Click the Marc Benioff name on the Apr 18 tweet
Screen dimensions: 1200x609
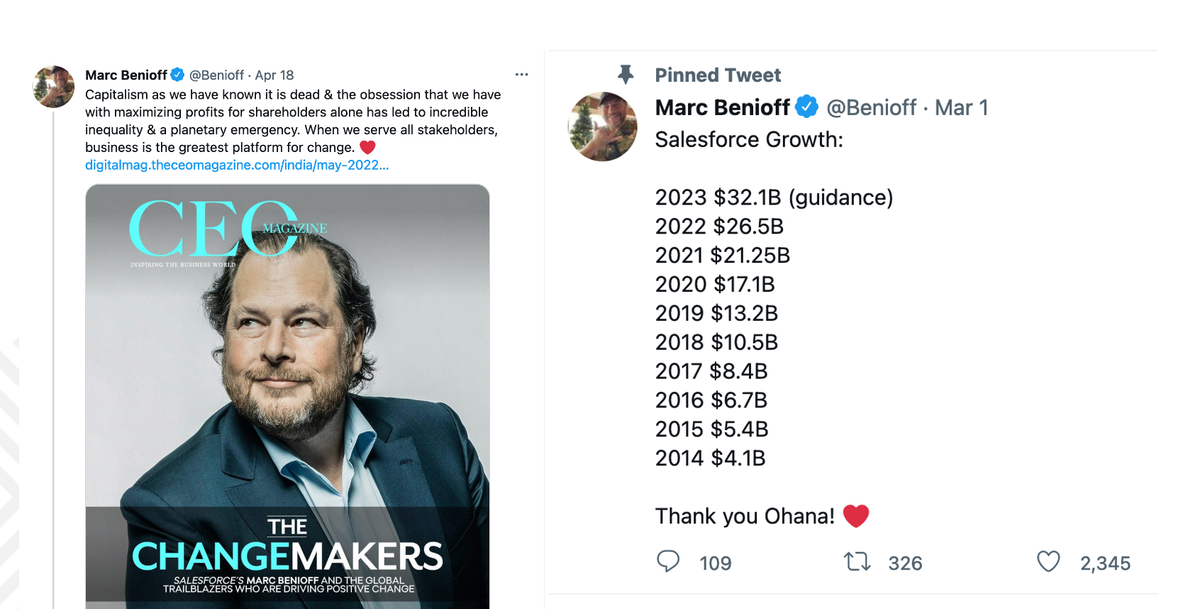tap(126, 75)
